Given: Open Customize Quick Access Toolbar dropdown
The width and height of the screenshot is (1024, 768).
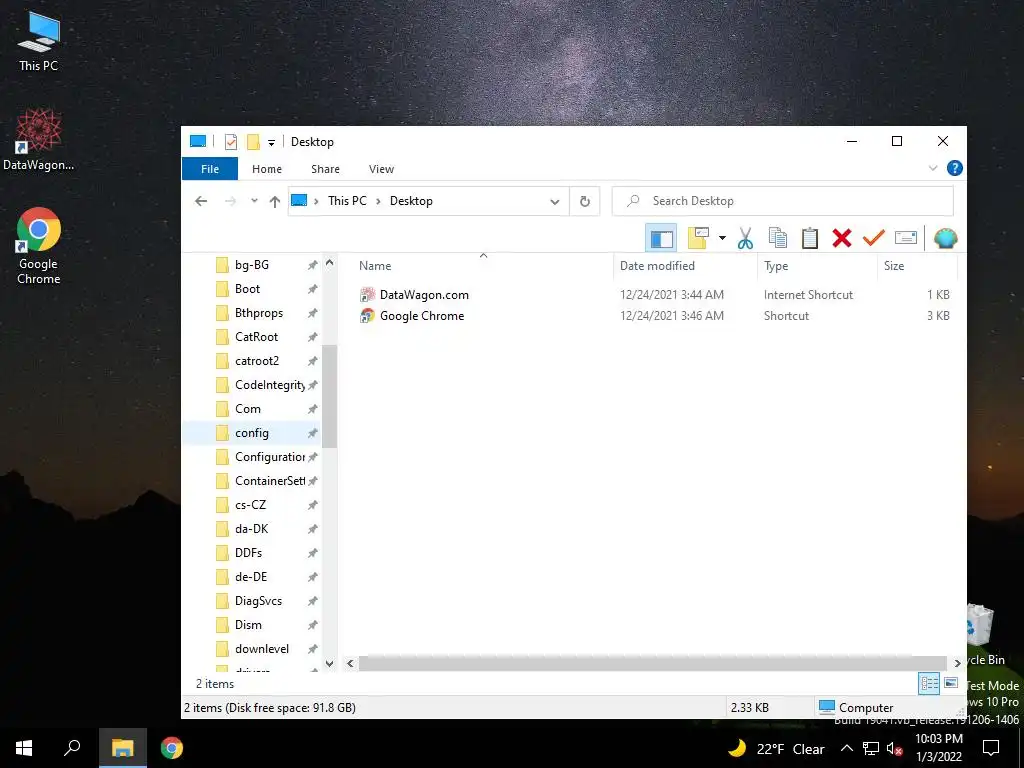Looking at the screenshot, I should click(x=271, y=142).
